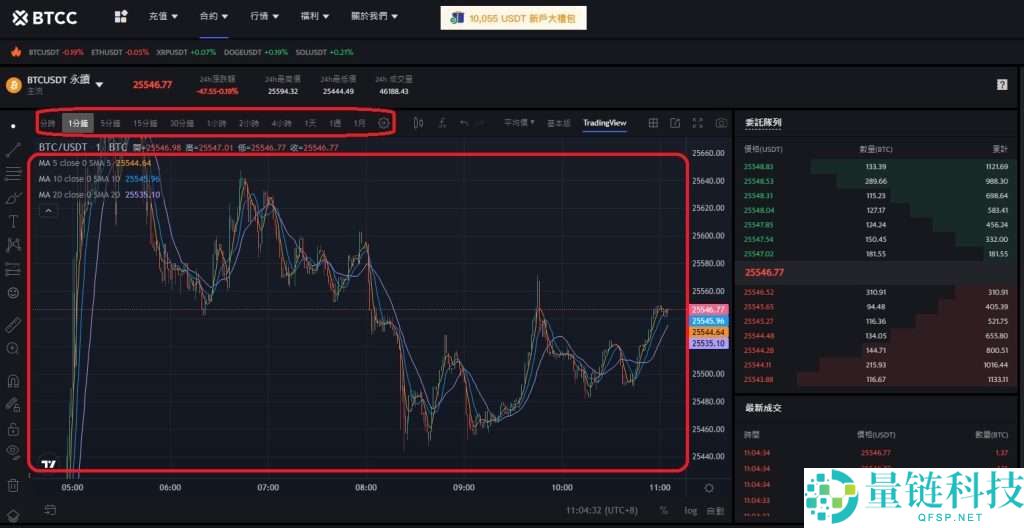This screenshot has height=528, width=1024.
Task: Activate the zoom in tool
Action: point(13,348)
